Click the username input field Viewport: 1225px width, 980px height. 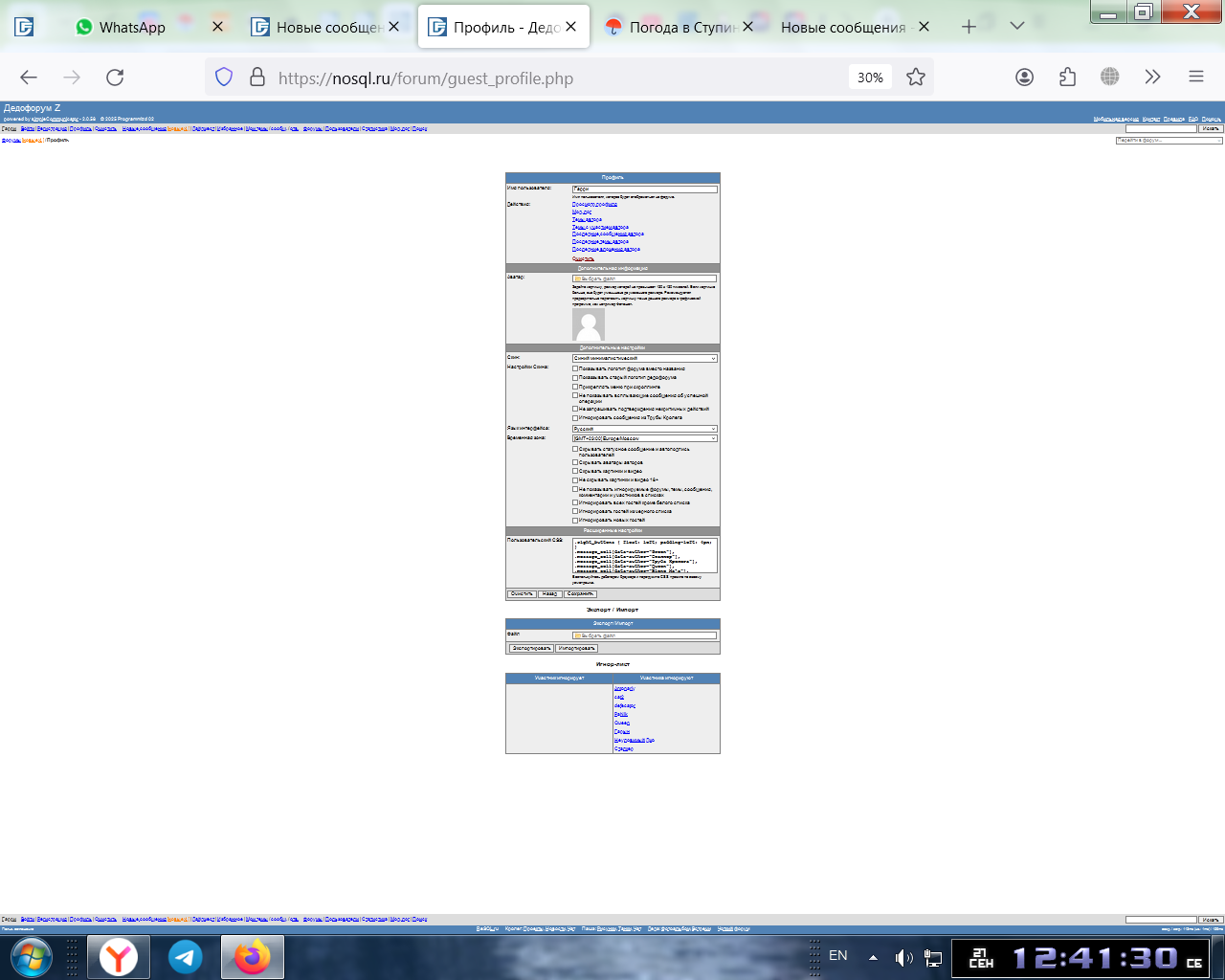(x=644, y=189)
